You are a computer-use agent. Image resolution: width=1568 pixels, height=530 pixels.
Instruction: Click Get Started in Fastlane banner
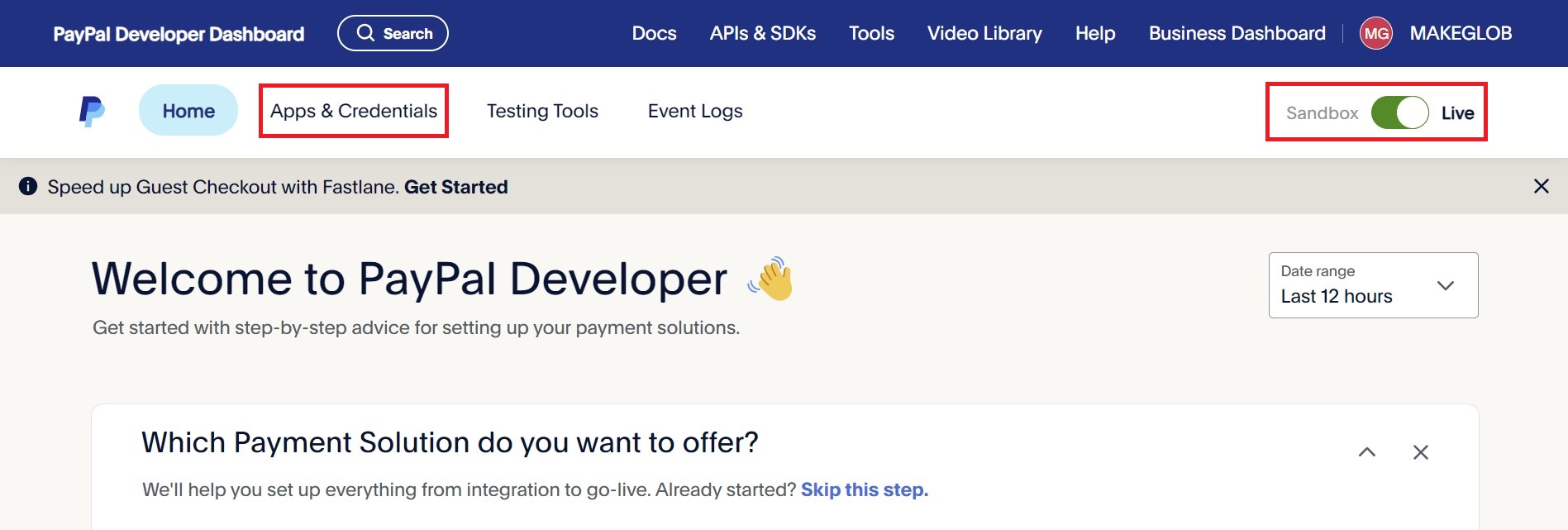click(x=455, y=187)
